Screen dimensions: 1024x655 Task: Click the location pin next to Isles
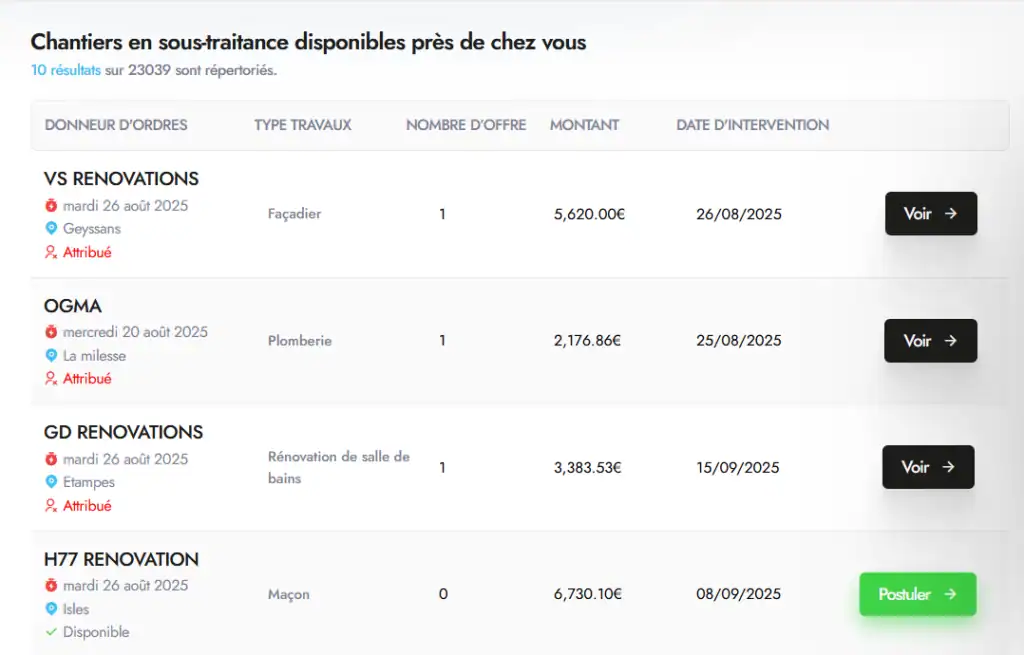coord(52,609)
